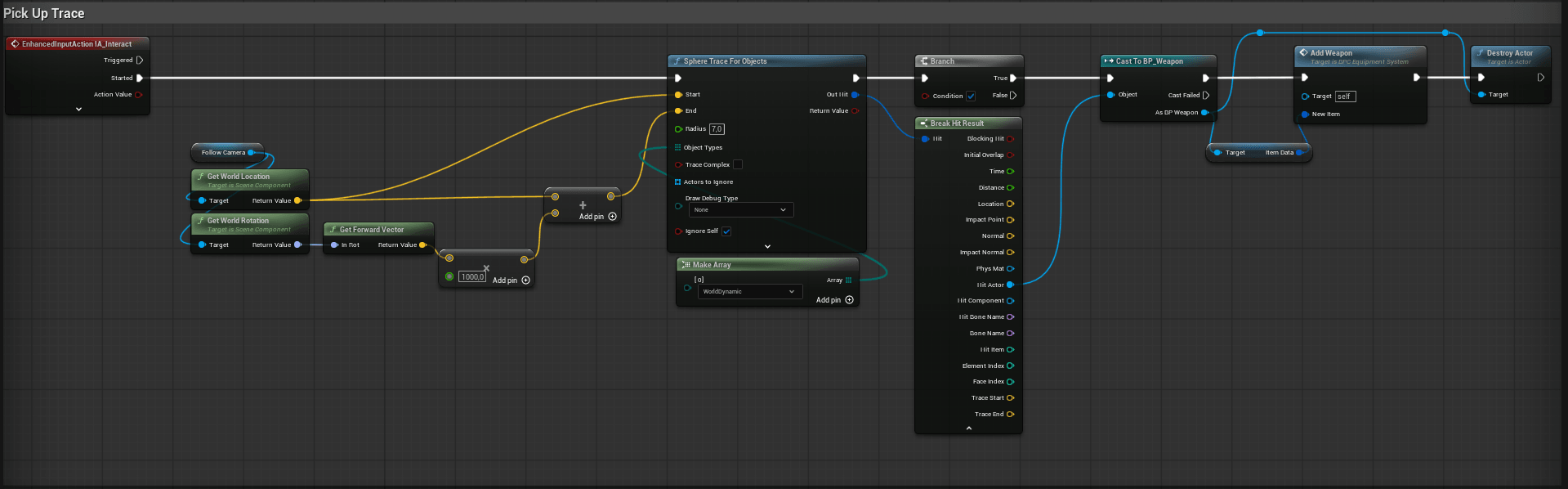Image resolution: width=1568 pixels, height=489 pixels.
Task: Click the Destroy Actor output exec pin
Action: [x=1540, y=78]
